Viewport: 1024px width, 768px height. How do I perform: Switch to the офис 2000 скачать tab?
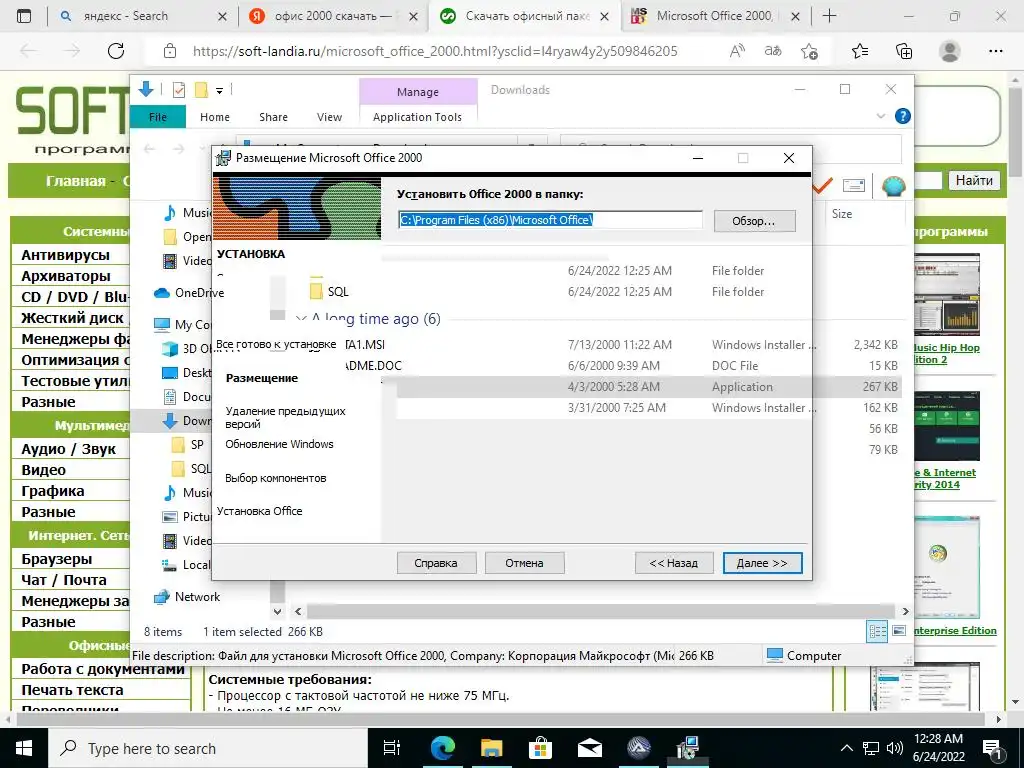(334, 16)
